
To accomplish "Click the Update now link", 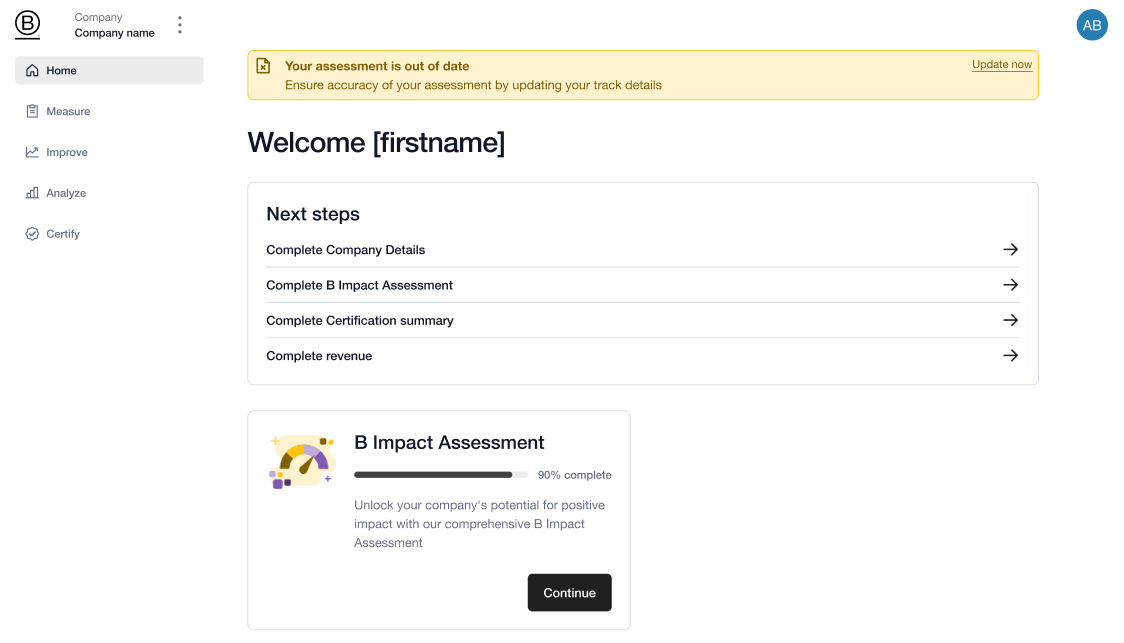I will [x=1001, y=65].
